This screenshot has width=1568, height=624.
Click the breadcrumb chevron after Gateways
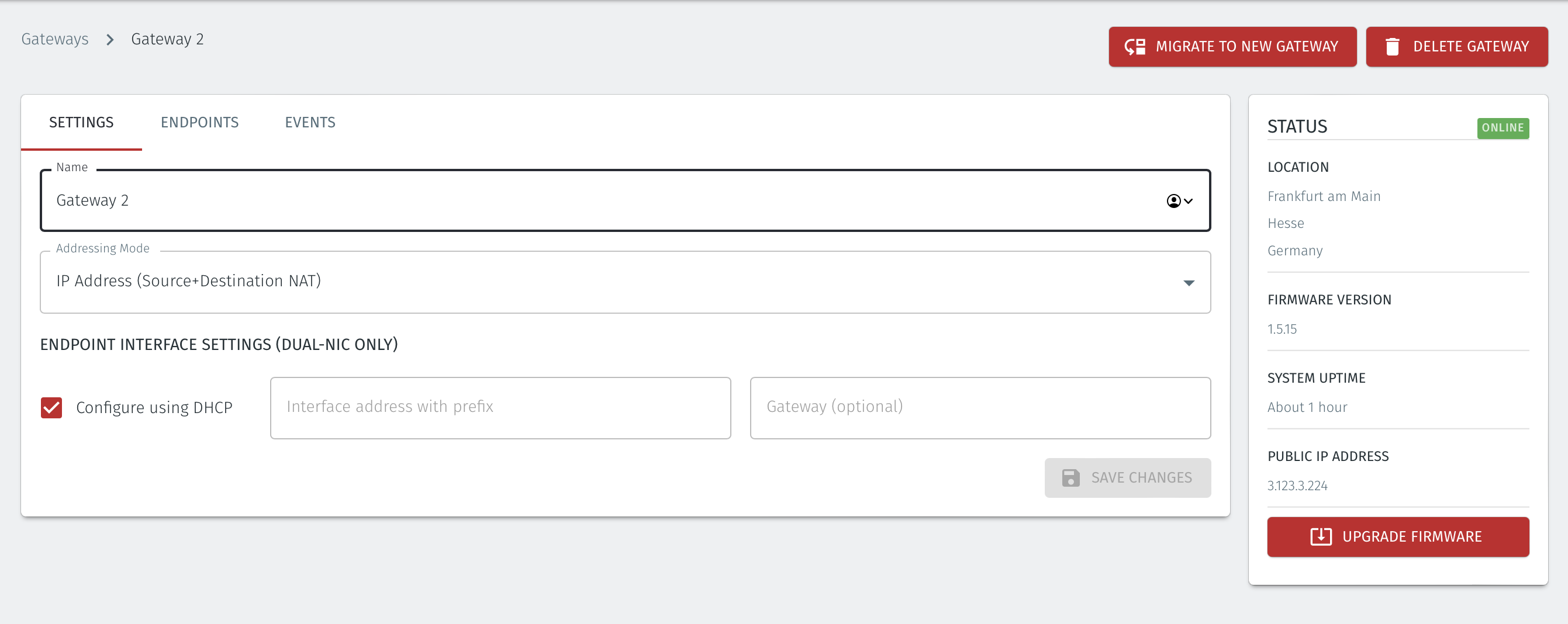click(x=110, y=40)
